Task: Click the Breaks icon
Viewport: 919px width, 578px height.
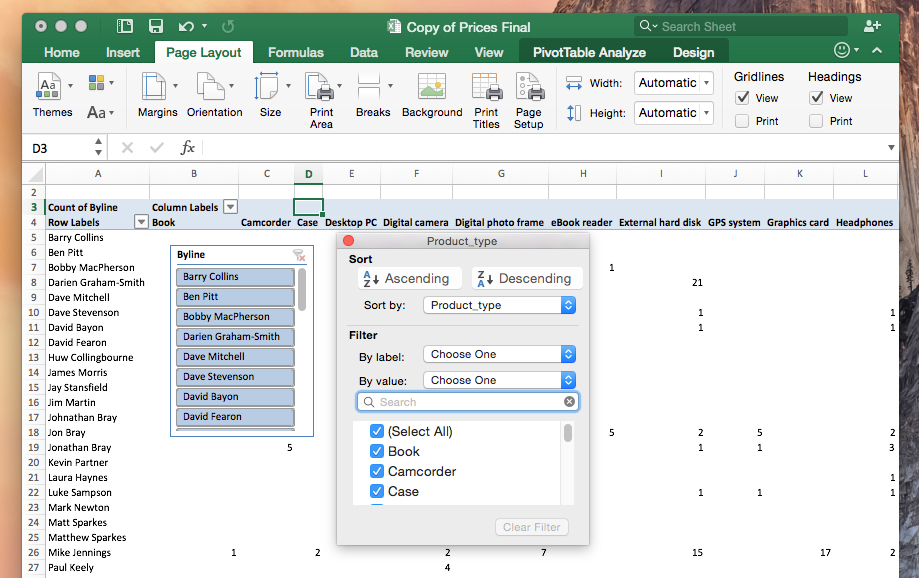Action: pyautogui.click(x=372, y=96)
